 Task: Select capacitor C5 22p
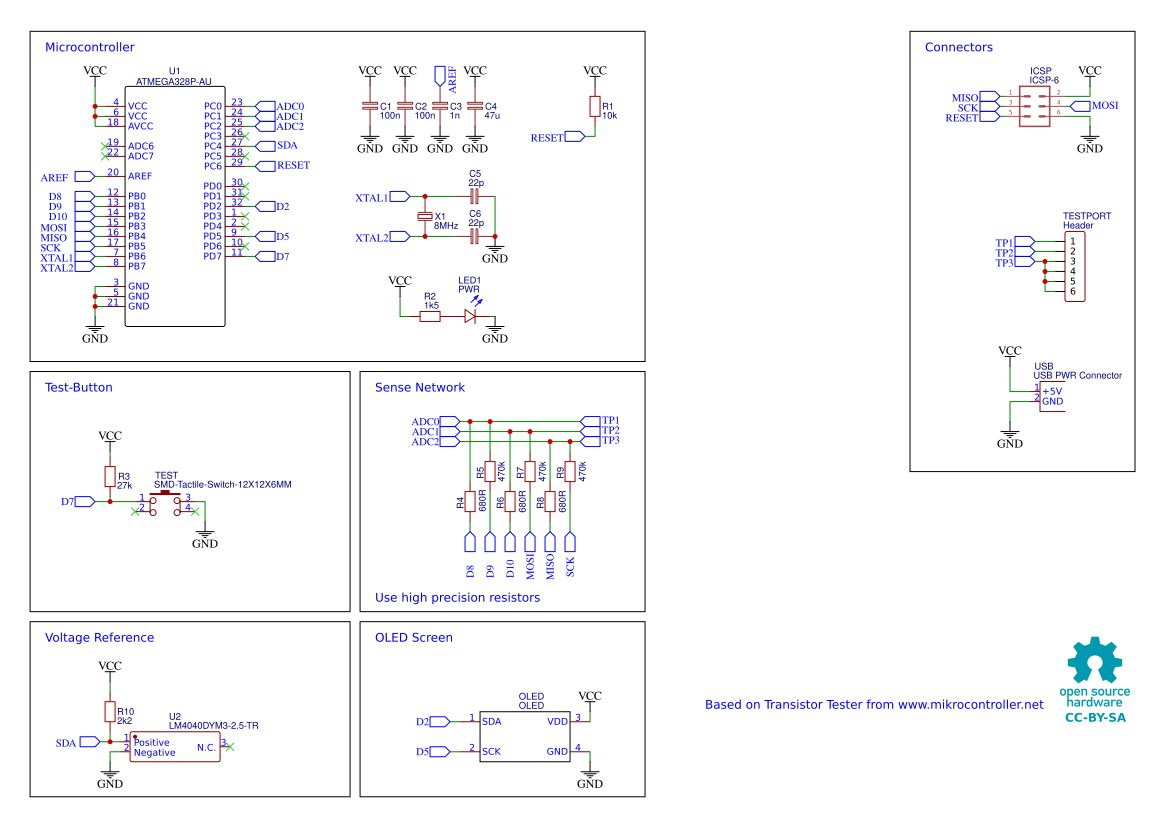[474, 197]
